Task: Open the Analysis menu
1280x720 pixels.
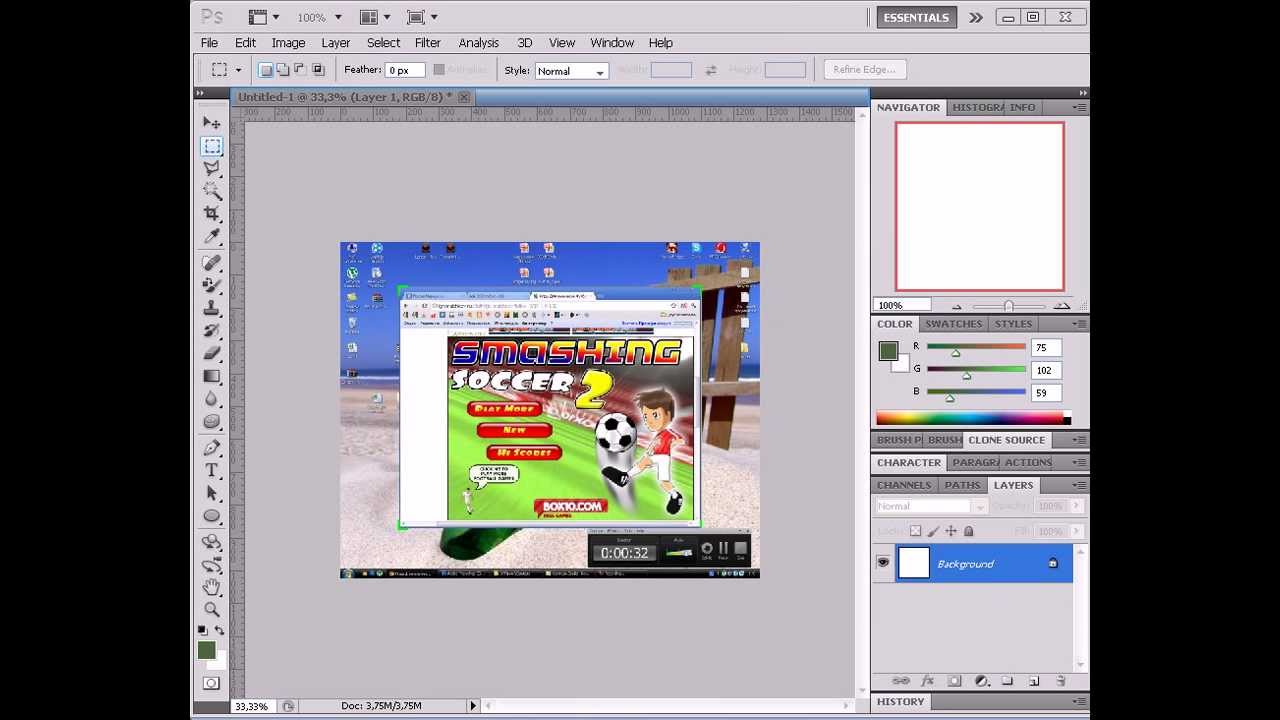Action: [478, 43]
